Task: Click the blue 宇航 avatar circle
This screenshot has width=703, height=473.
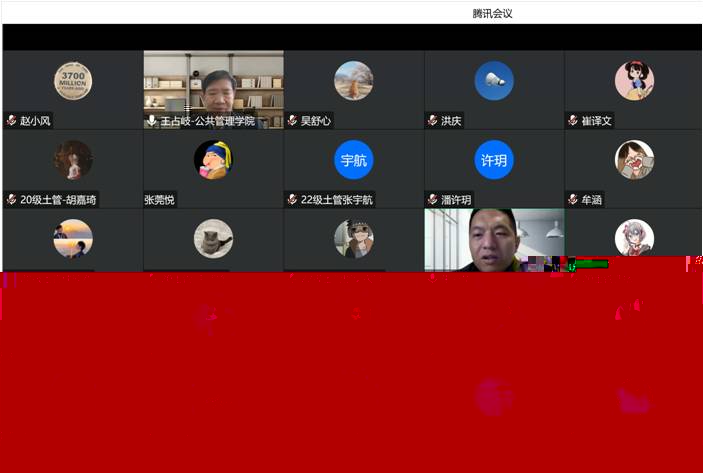Action: [353, 160]
